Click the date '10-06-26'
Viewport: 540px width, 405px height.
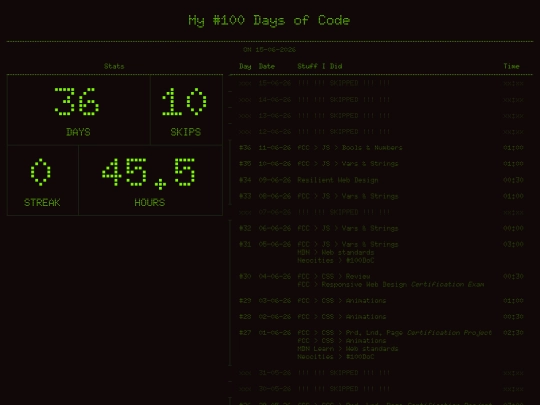coord(275,164)
